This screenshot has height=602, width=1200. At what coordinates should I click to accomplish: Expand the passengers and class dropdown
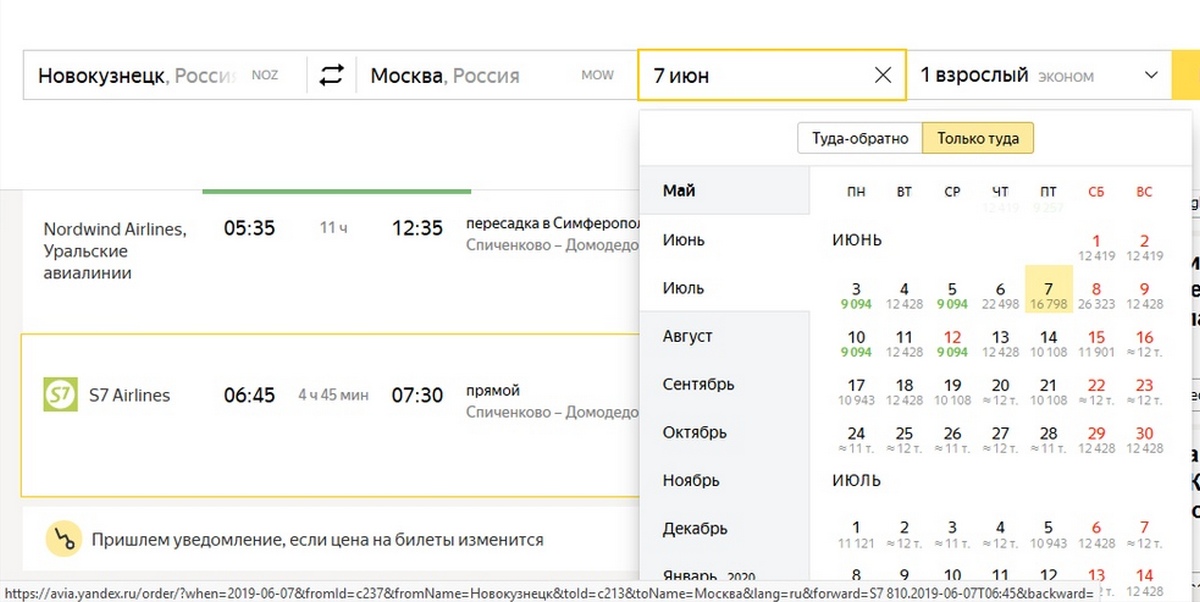pyautogui.click(x=1150, y=76)
